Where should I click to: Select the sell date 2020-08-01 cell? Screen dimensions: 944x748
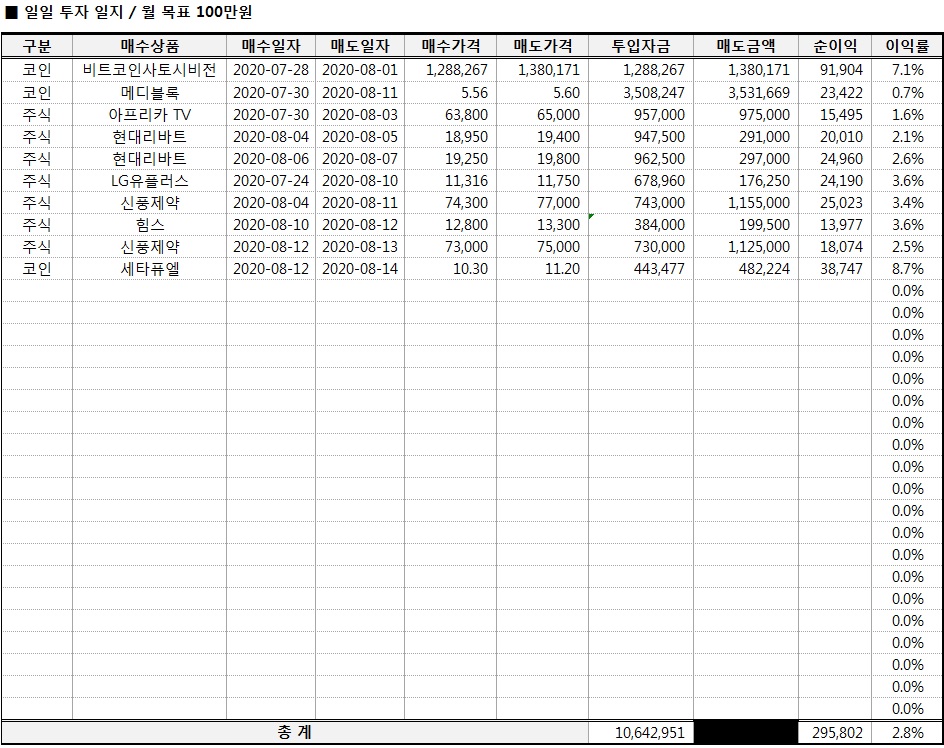pos(360,70)
